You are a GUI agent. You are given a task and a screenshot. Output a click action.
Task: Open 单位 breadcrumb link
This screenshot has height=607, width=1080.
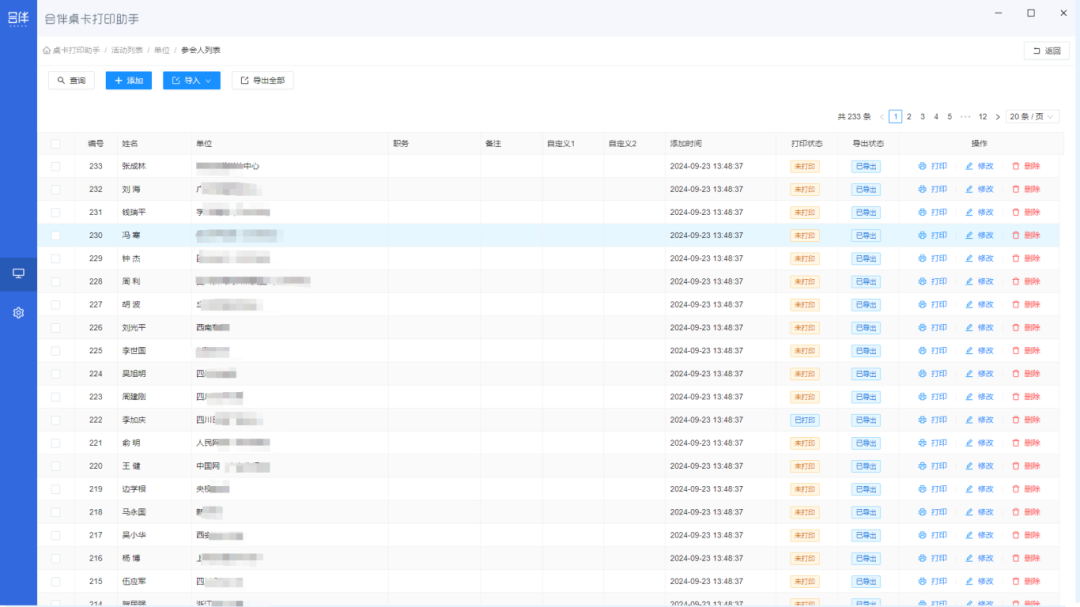[162, 50]
